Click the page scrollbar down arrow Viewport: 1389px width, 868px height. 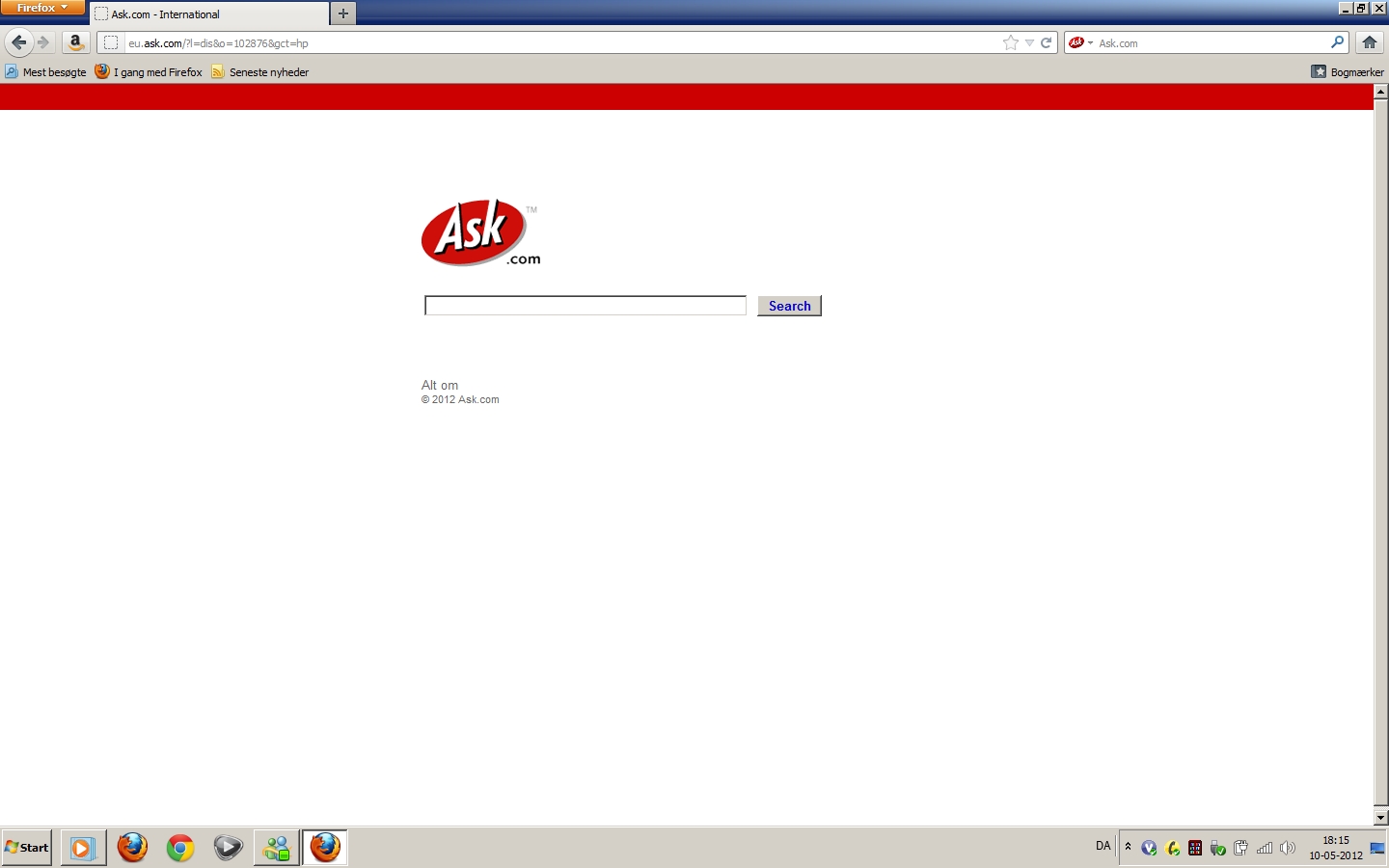coord(1381,817)
